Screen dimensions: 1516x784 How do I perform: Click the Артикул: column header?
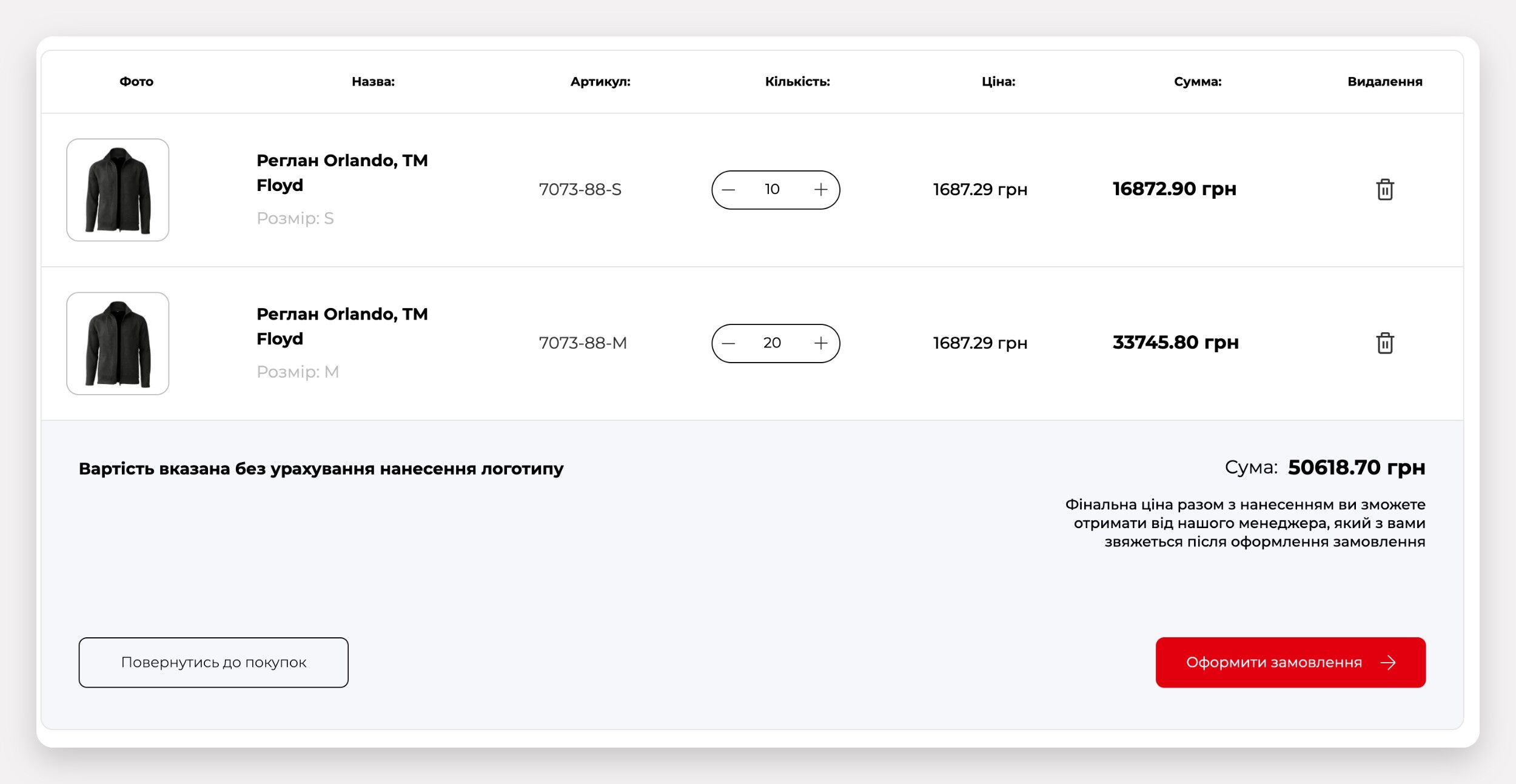tap(600, 82)
